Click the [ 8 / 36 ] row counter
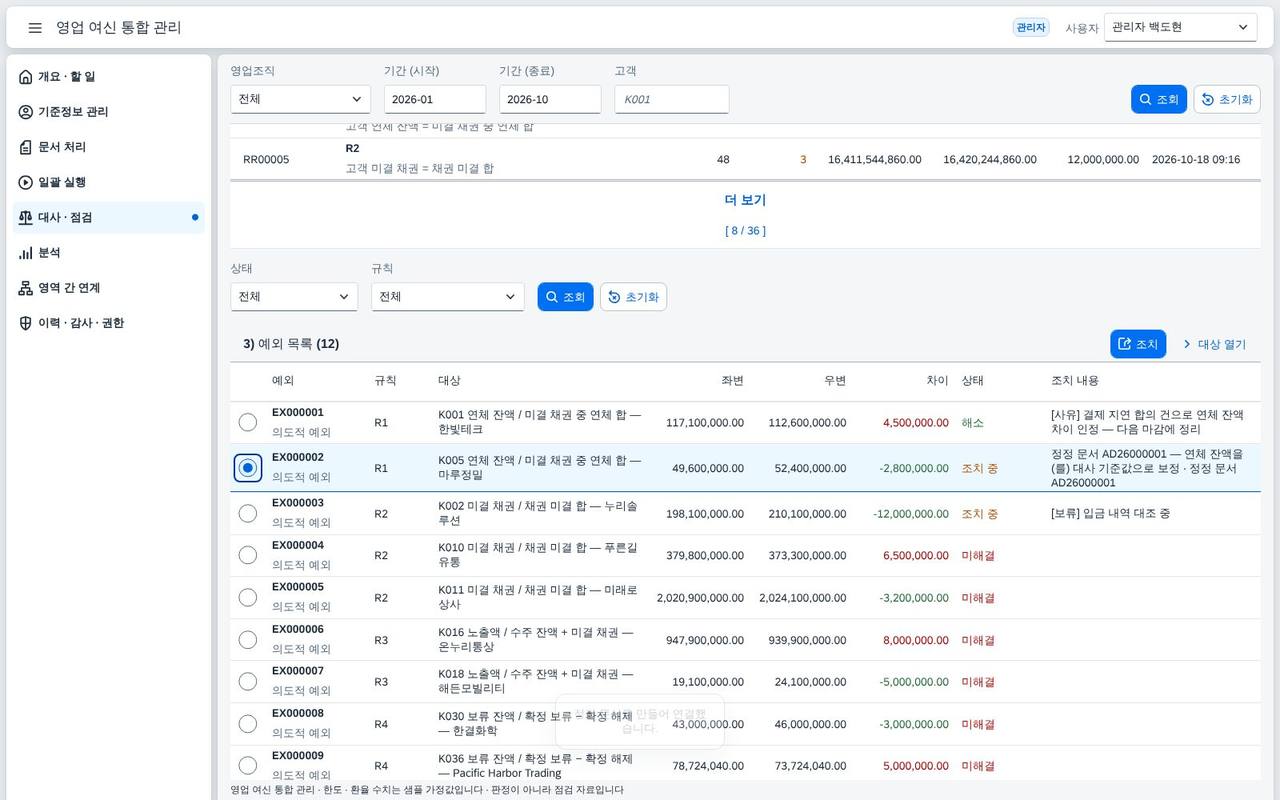1280x800 pixels. (x=745, y=231)
